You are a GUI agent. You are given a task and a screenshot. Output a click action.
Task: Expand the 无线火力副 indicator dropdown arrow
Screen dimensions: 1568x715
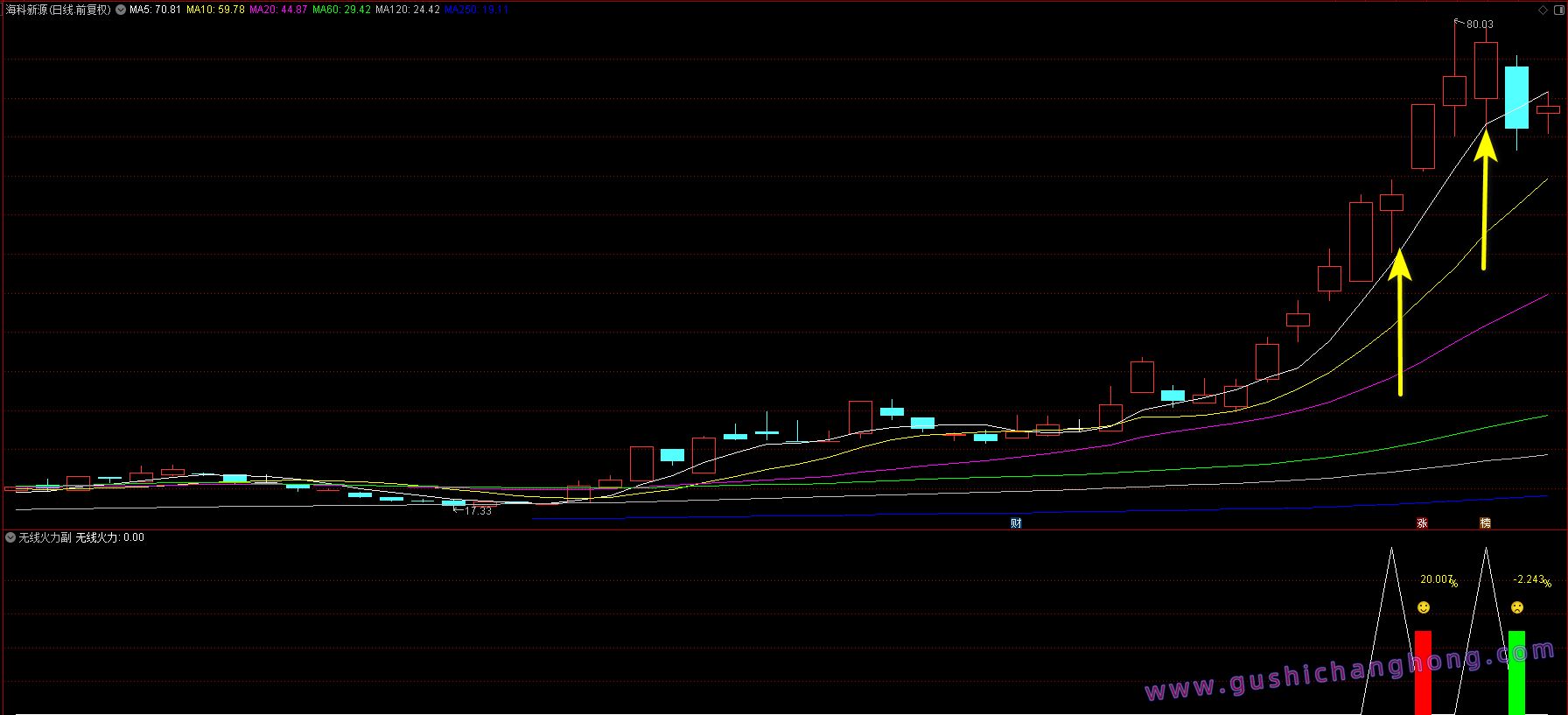(x=10, y=537)
